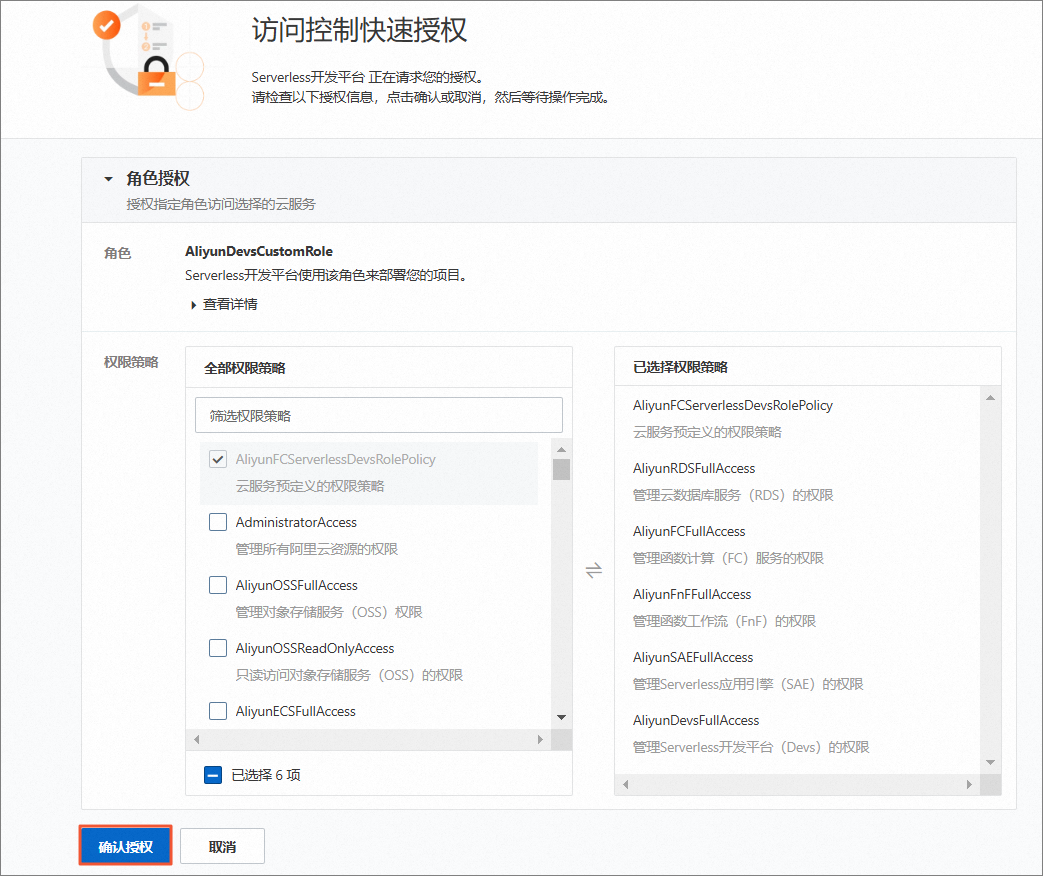Image resolution: width=1043 pixels, height=876 pixels.
Task: Collapse the 角色授权 section arrow
Action: tap(108, 179)
